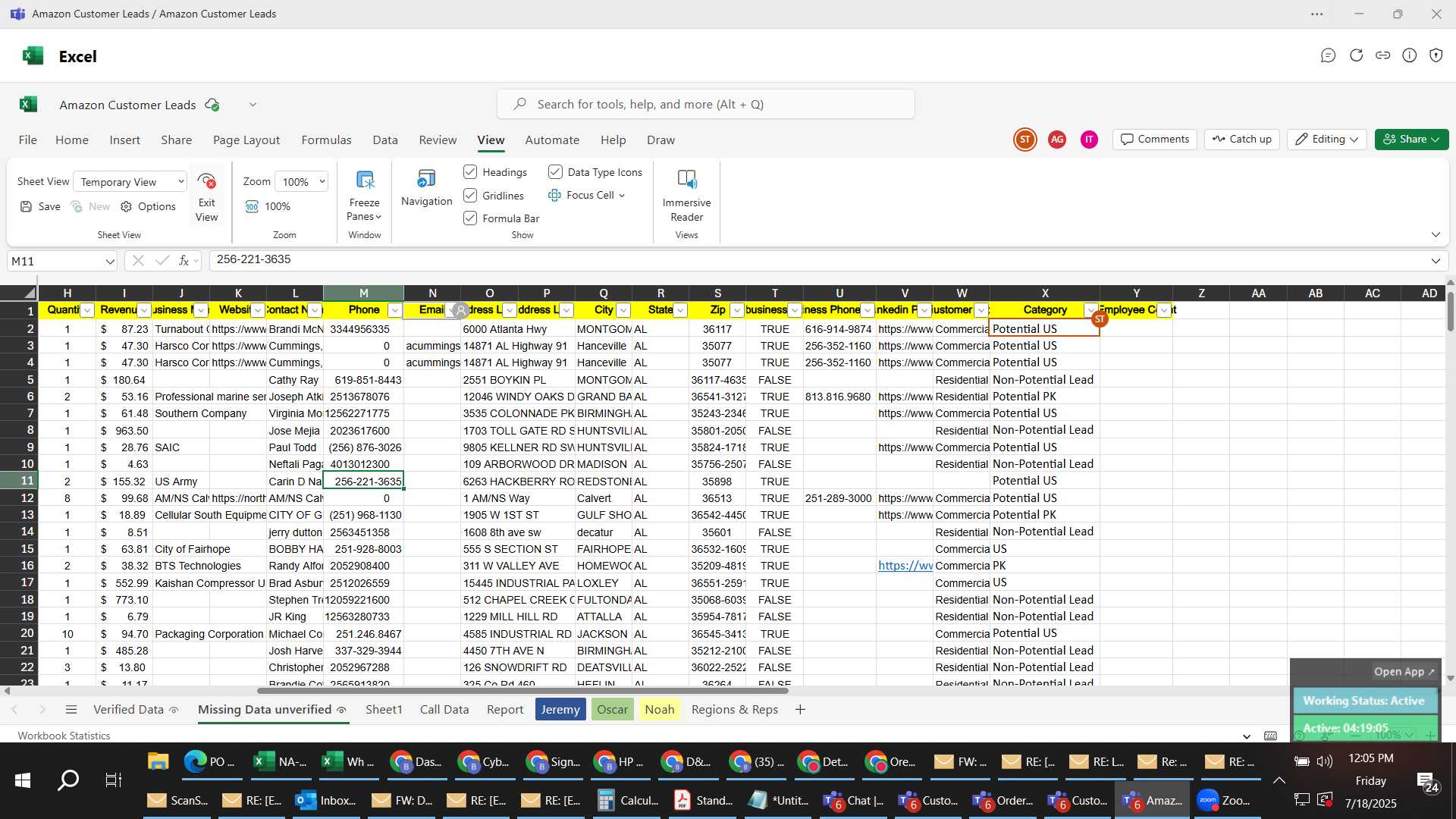This screenshot has height=819, width=1456.
Task: Open Calculator from the taskbar
Action: tap(627, 800)
